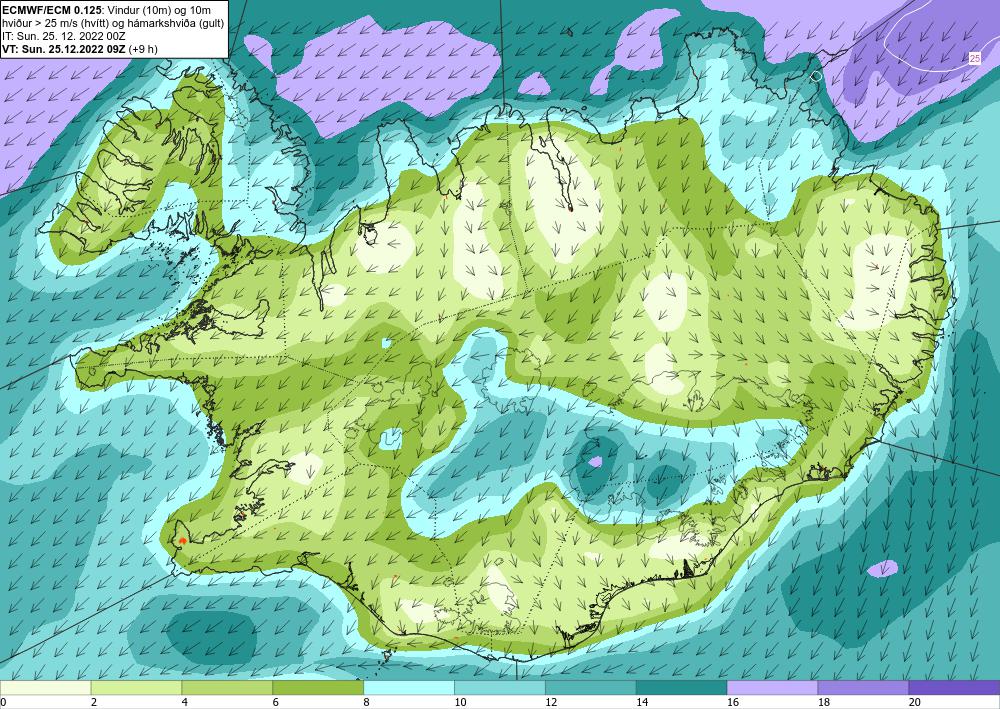Click the 14–16 m/s dark teal legend swatch
This screenshot has width=1000, height=709.
pyautogui.click(x=682, y=688)
